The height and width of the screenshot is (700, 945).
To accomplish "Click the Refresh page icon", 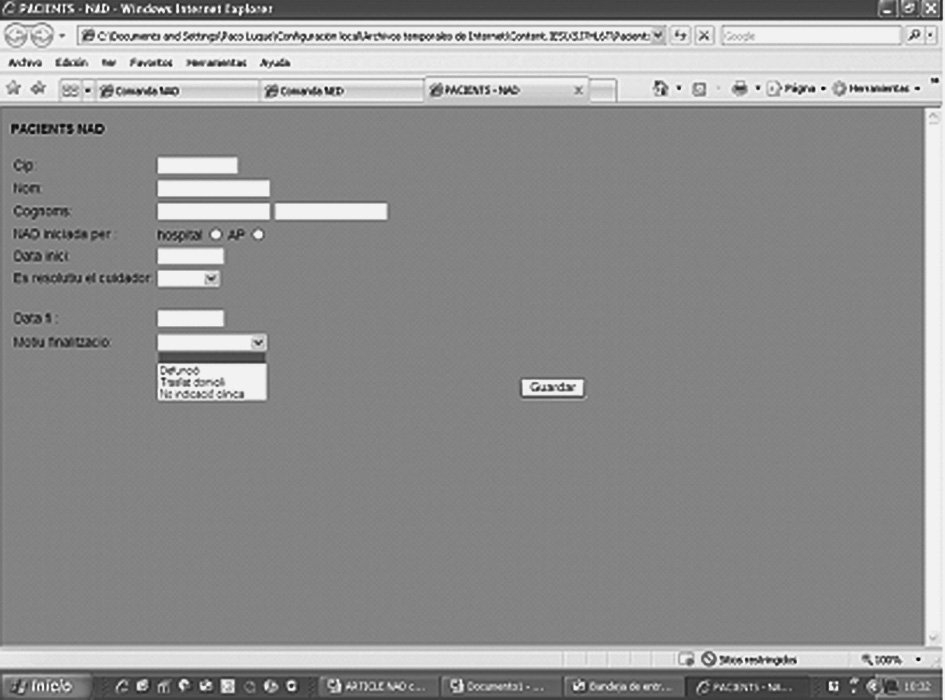I will [x=681, y=35].
